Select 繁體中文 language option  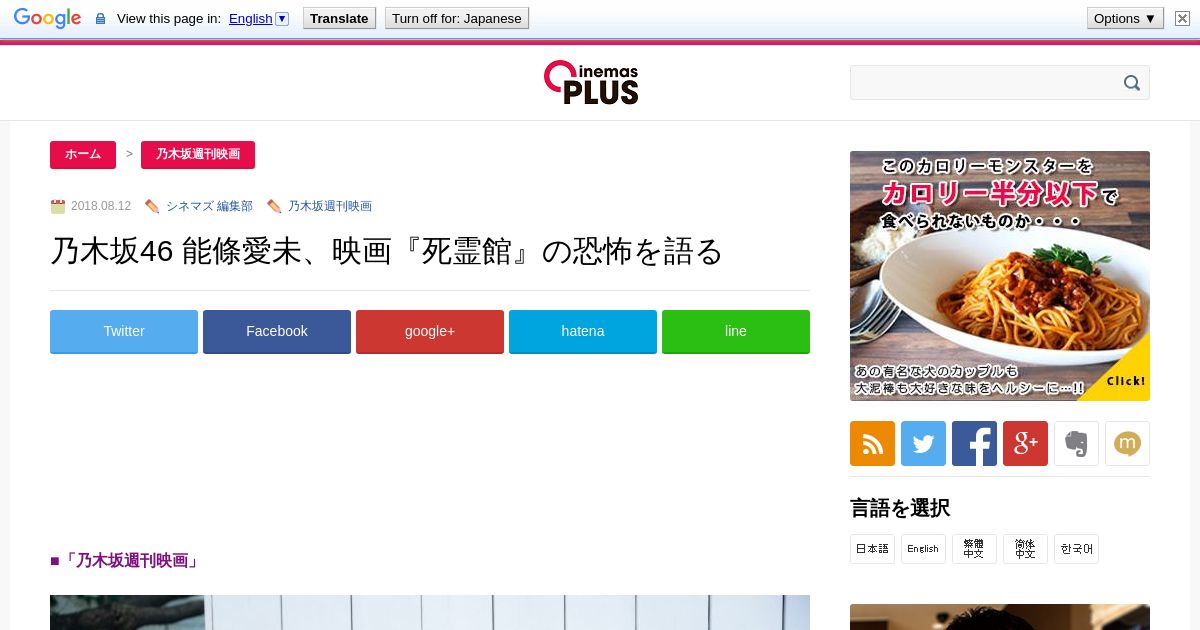[x=974, y=549]
